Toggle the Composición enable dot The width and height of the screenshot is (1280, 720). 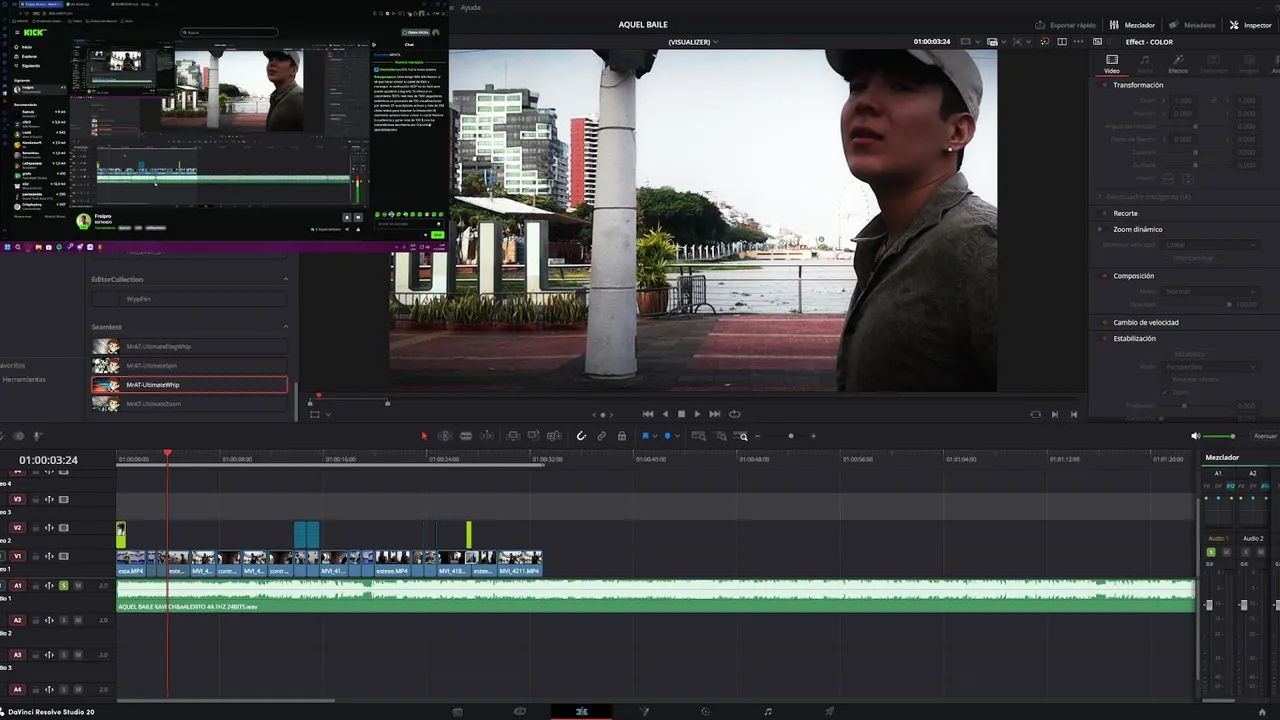tap(1104, 276)
